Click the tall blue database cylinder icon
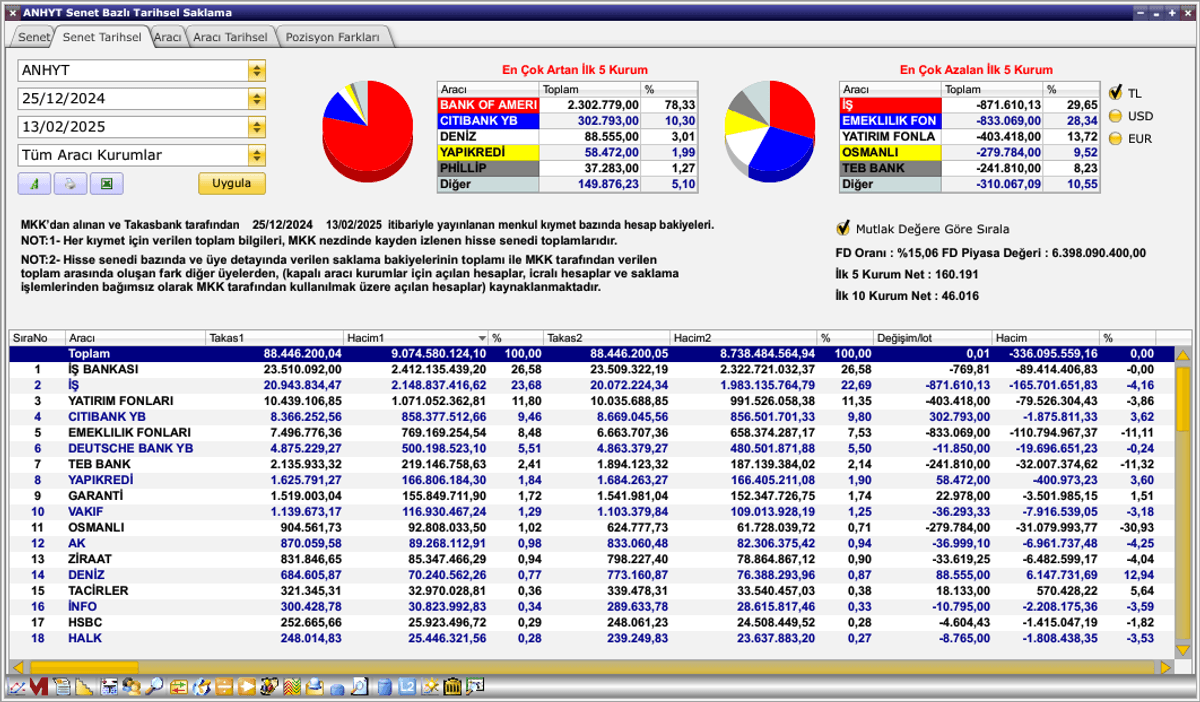The image size is (1200, 702). [x=384, y=687]
